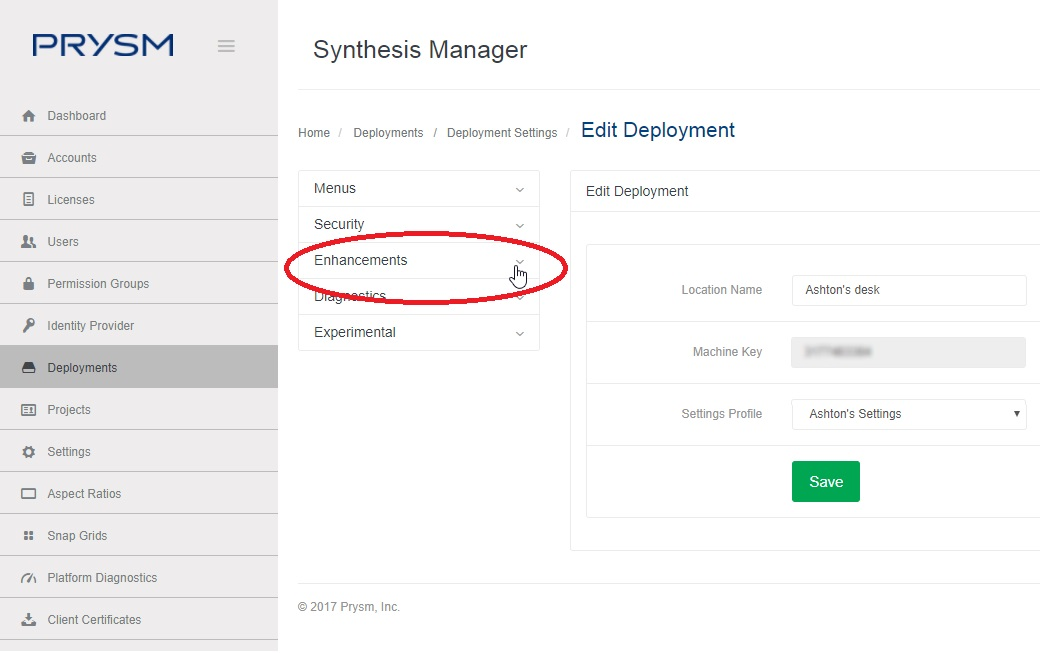Click the Deployments breadcrumb link
1040x653 pixels.
[388, 133]
